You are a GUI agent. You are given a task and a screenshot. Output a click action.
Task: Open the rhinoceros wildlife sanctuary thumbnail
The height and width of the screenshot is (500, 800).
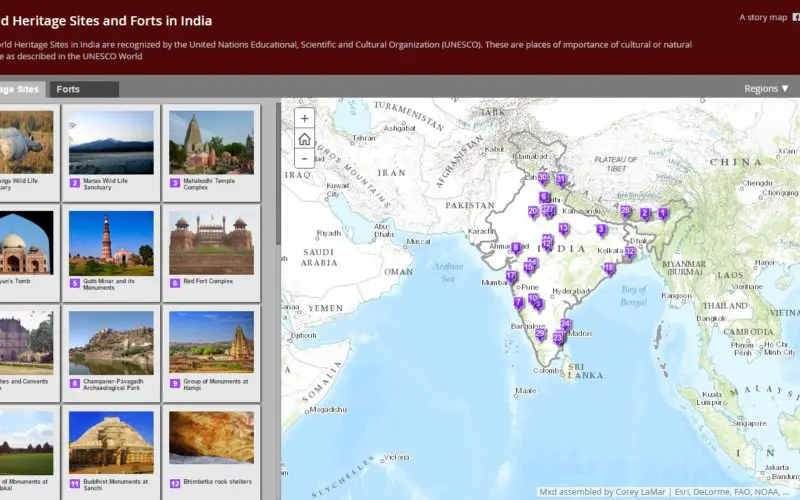coord(27,142)
